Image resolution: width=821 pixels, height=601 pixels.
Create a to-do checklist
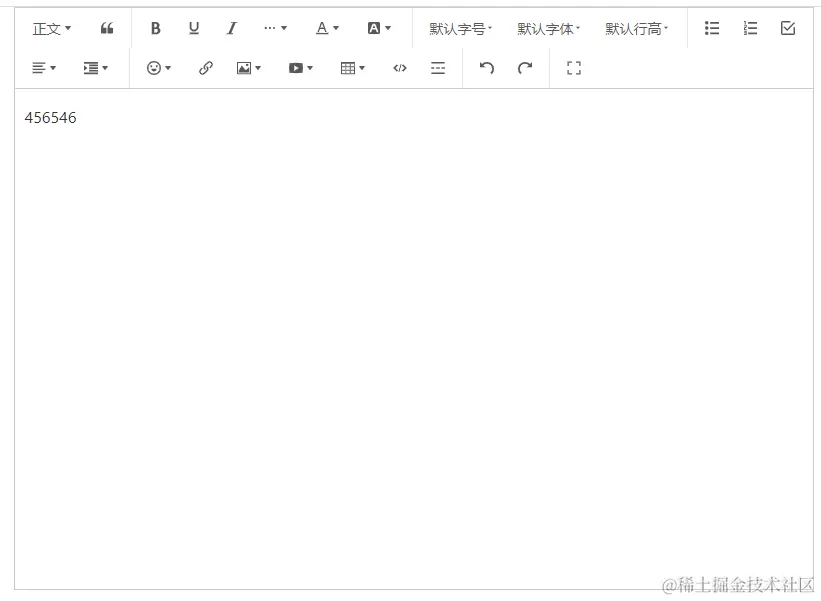click(x=788, y=28)
